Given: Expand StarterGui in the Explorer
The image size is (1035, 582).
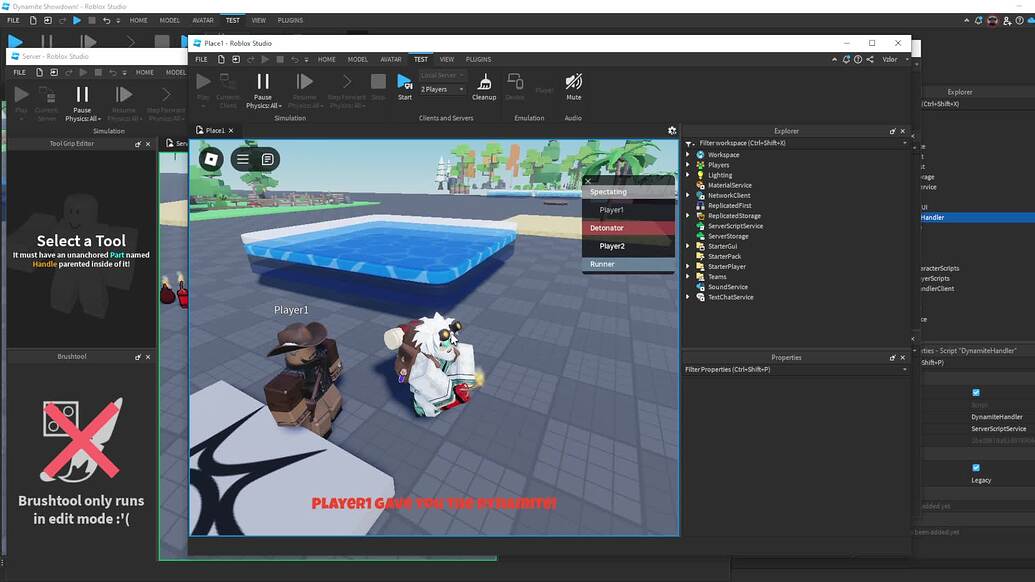Looking at the screenshot, I should coord(686,246).
